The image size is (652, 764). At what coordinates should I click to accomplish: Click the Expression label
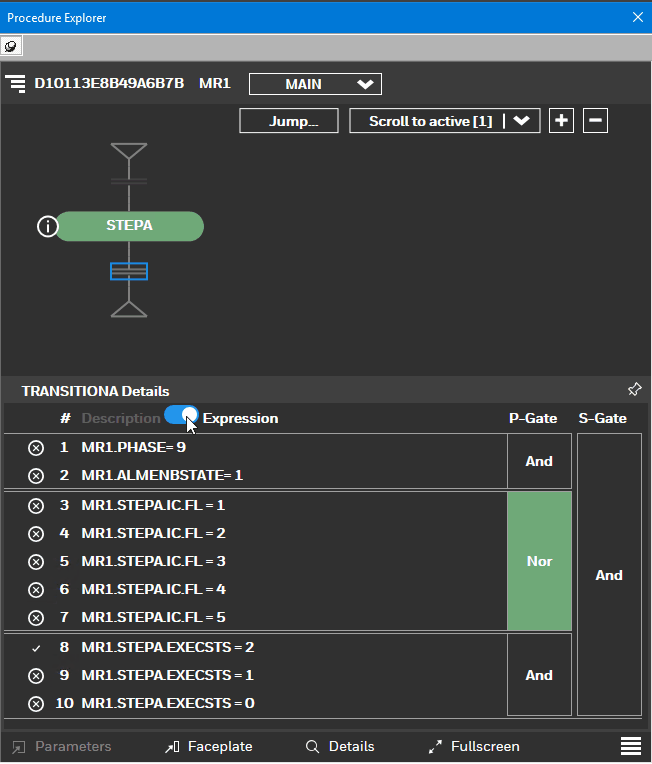coord(240,418)
